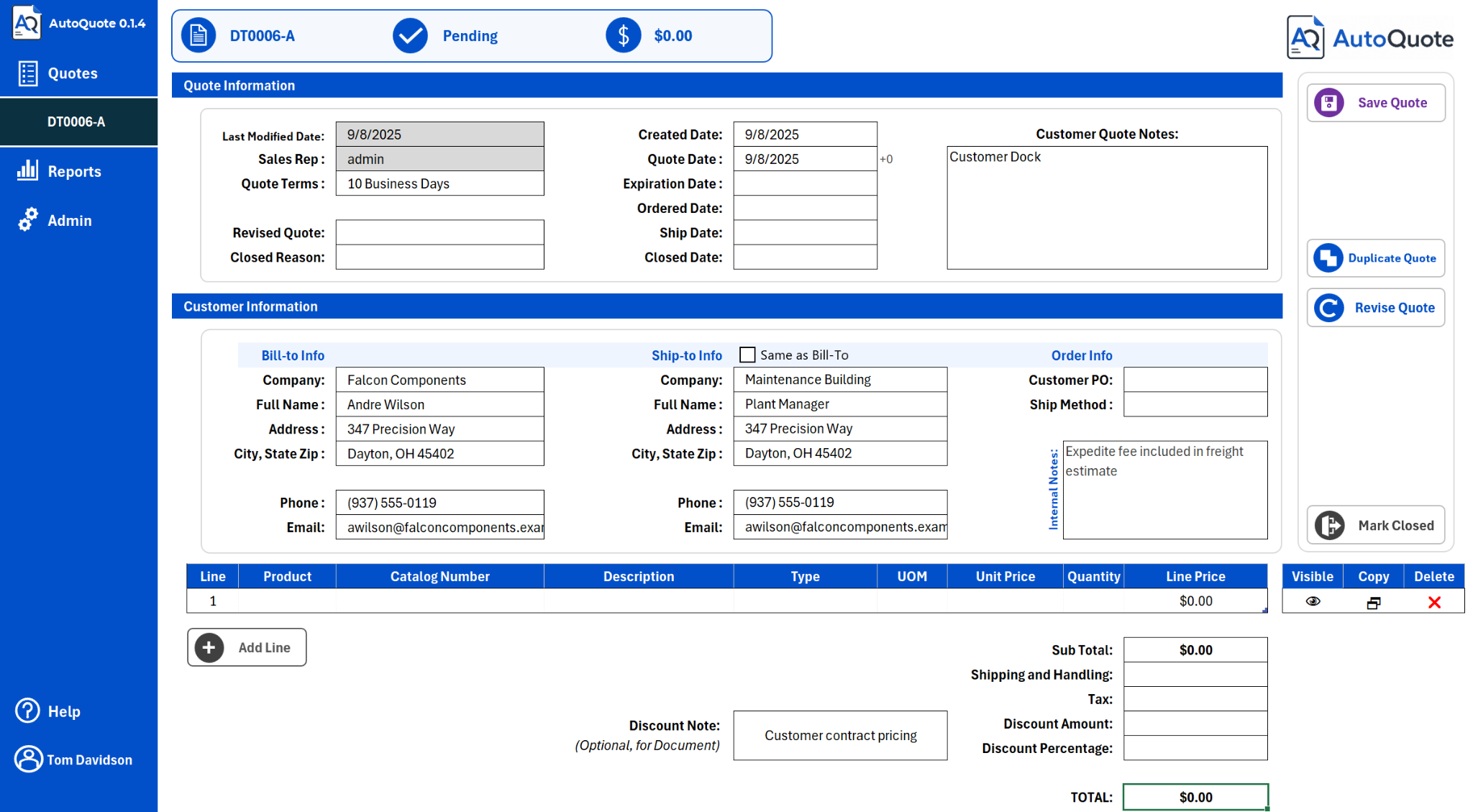The image size is (1473, 812).
Task: Delete line 1 with the red X
Action: pos(1434,602)
